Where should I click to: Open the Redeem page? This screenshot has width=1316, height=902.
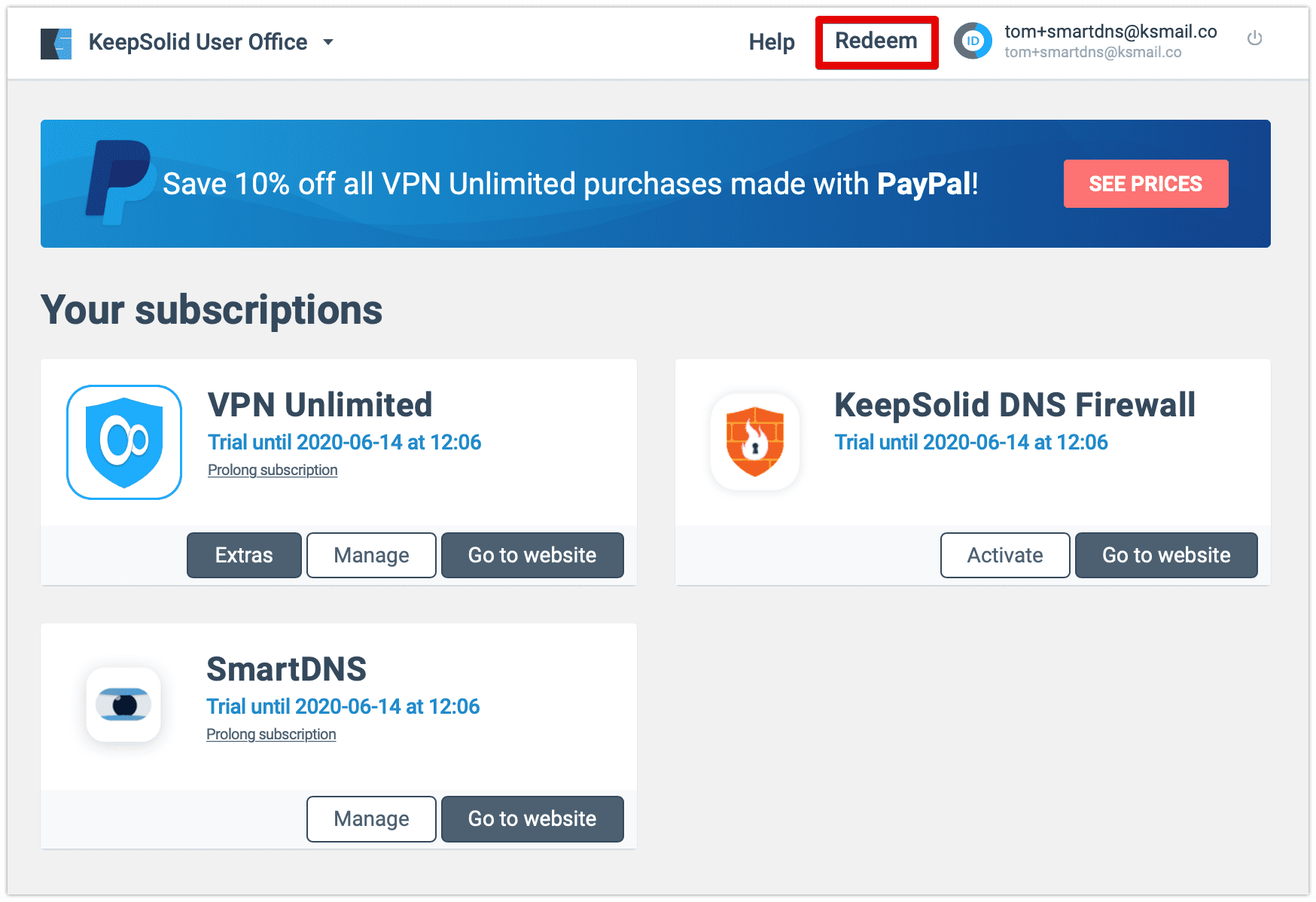click(x=876, y=41)
